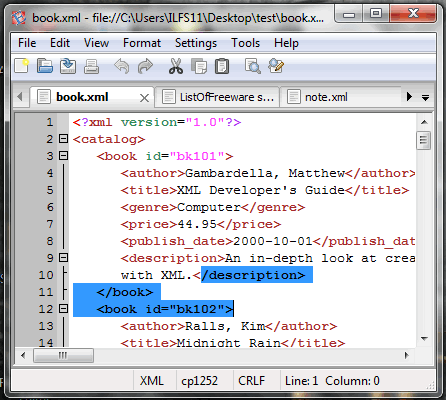Switch to the note.xml tab
Screen dimensions: 446x400
click(326, 97)
